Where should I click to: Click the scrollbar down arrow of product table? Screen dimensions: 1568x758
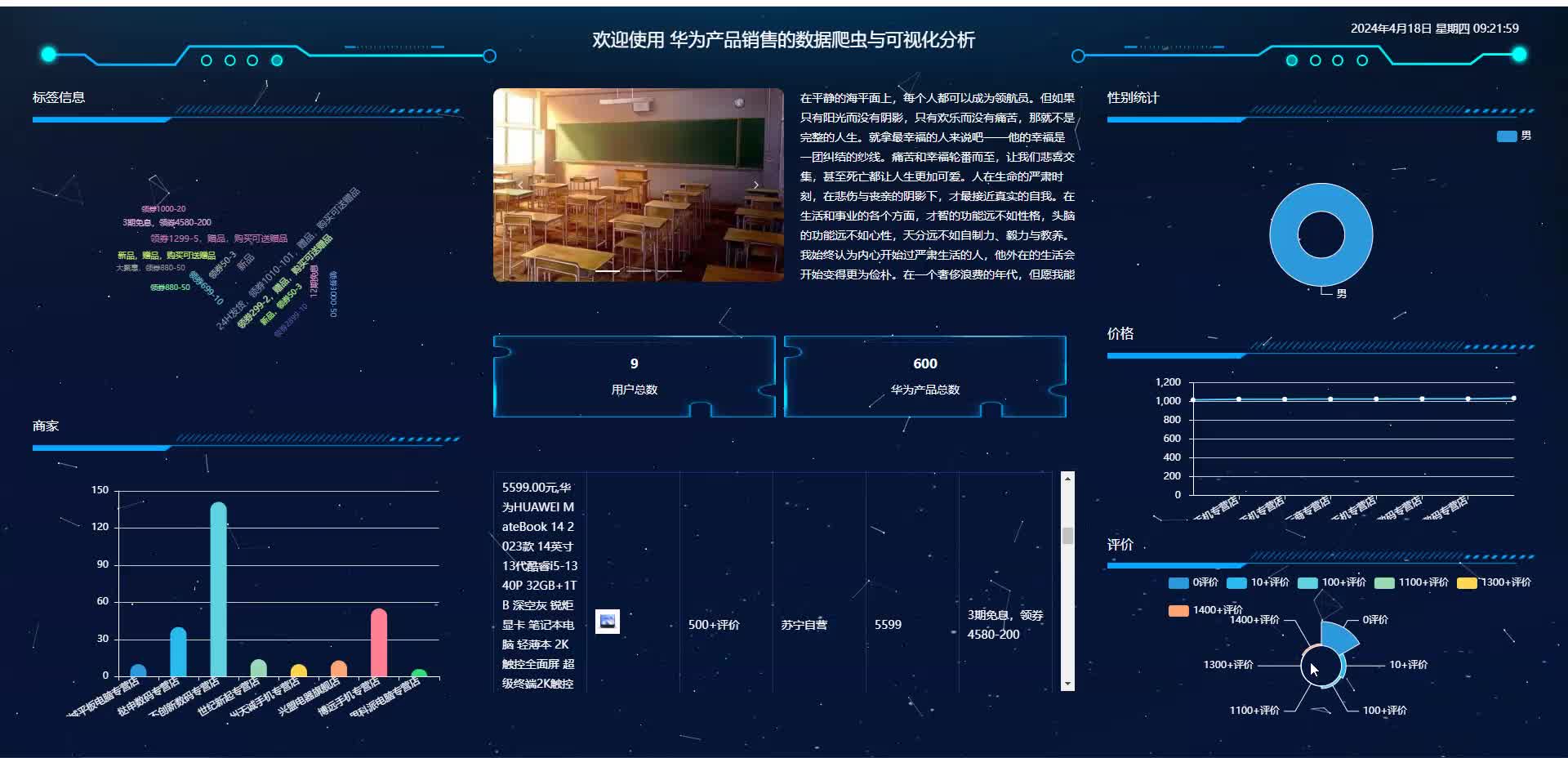click(1067, 684)
